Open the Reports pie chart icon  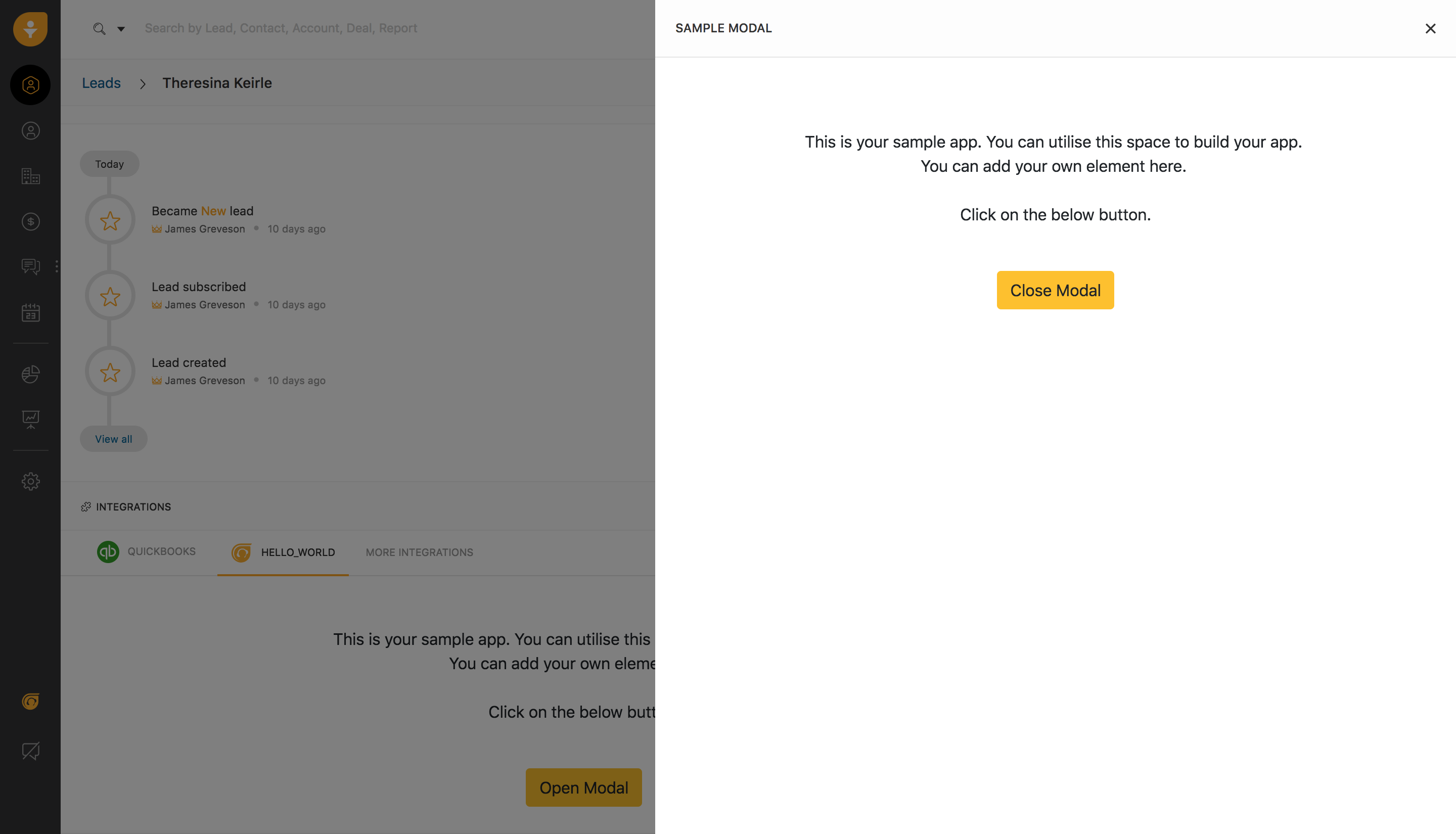(x=30, y=374)
